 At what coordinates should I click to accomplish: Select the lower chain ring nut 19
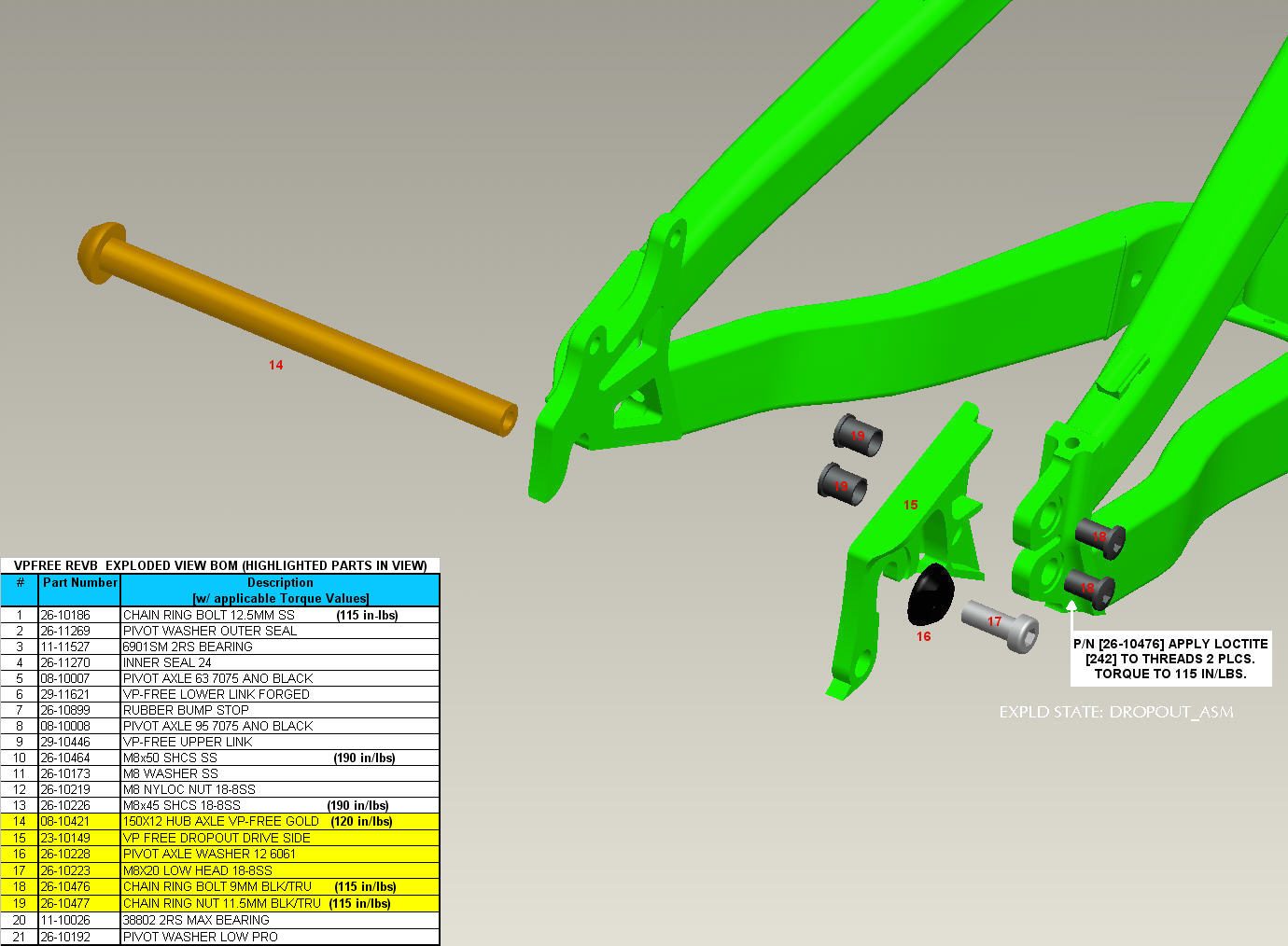pyautogui.click(x=841, y=484)
